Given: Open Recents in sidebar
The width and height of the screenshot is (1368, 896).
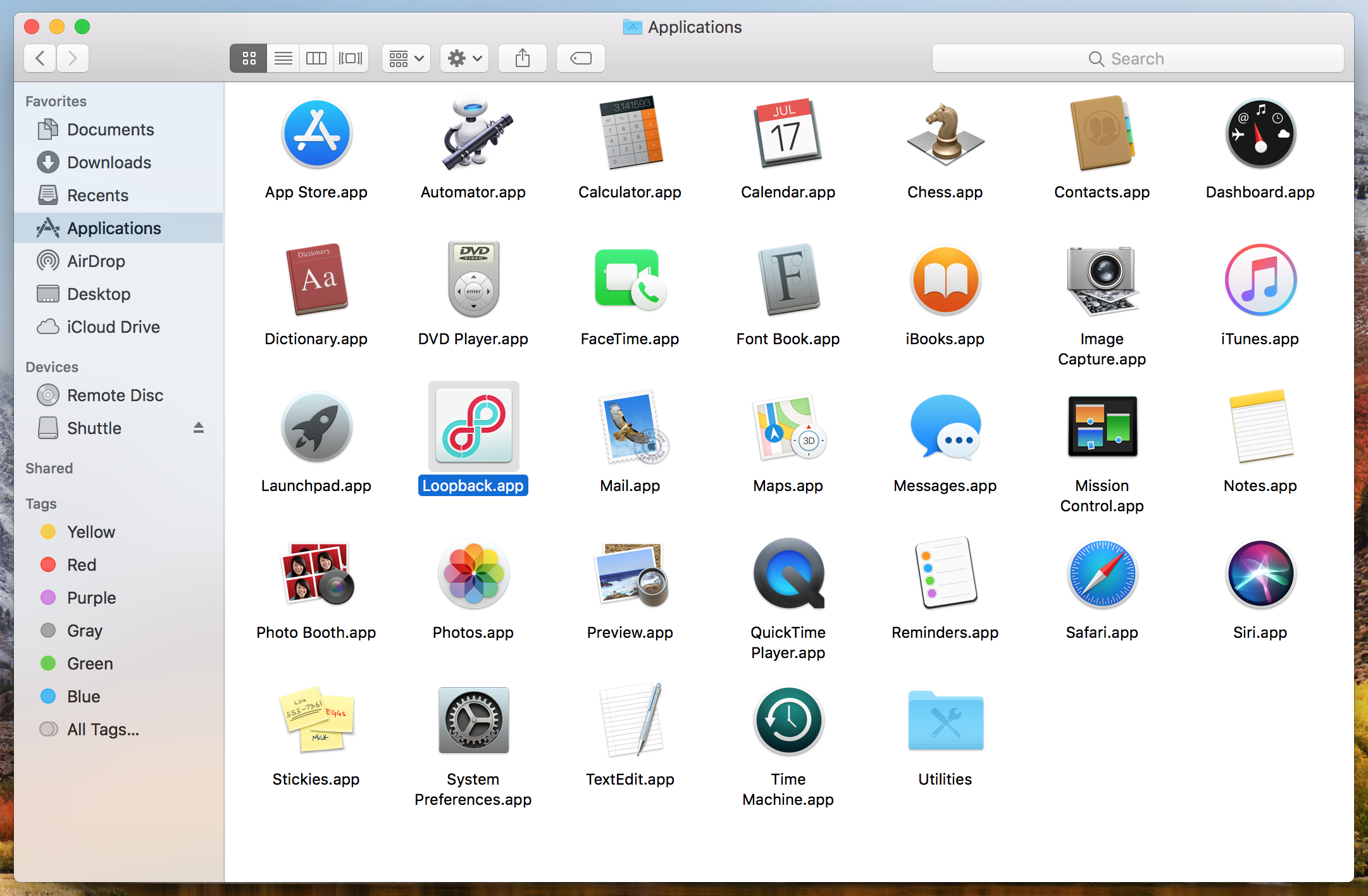Looking at the screenshot, I should pos(119,195).
